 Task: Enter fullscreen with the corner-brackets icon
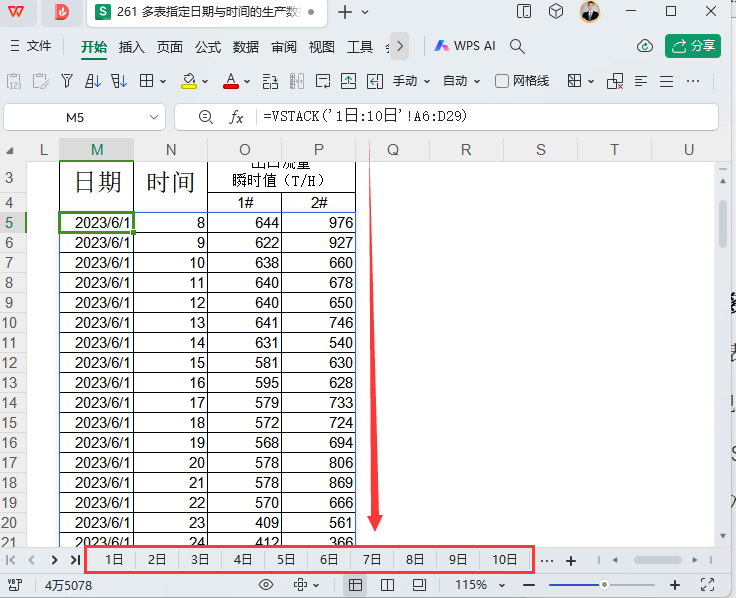[707, 585]
